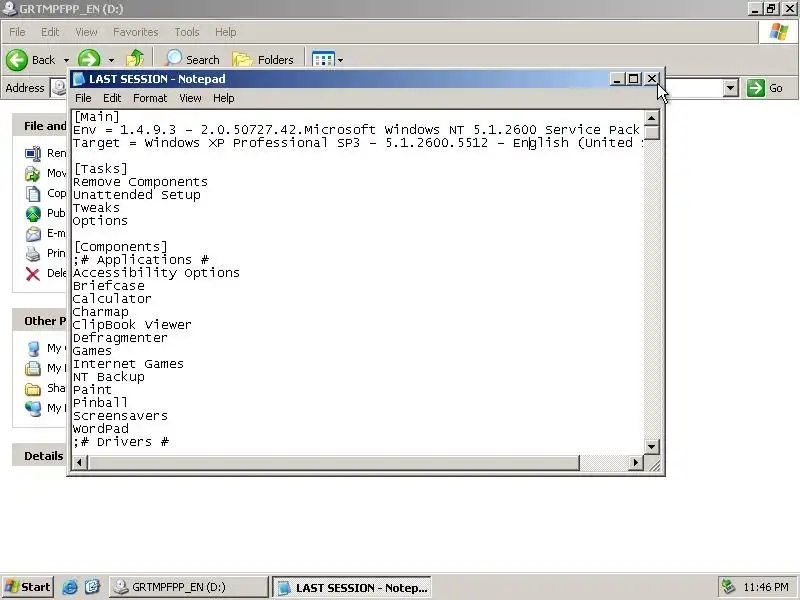
Task: Click the "Unattended Setup" line
Action: point(137,195)
